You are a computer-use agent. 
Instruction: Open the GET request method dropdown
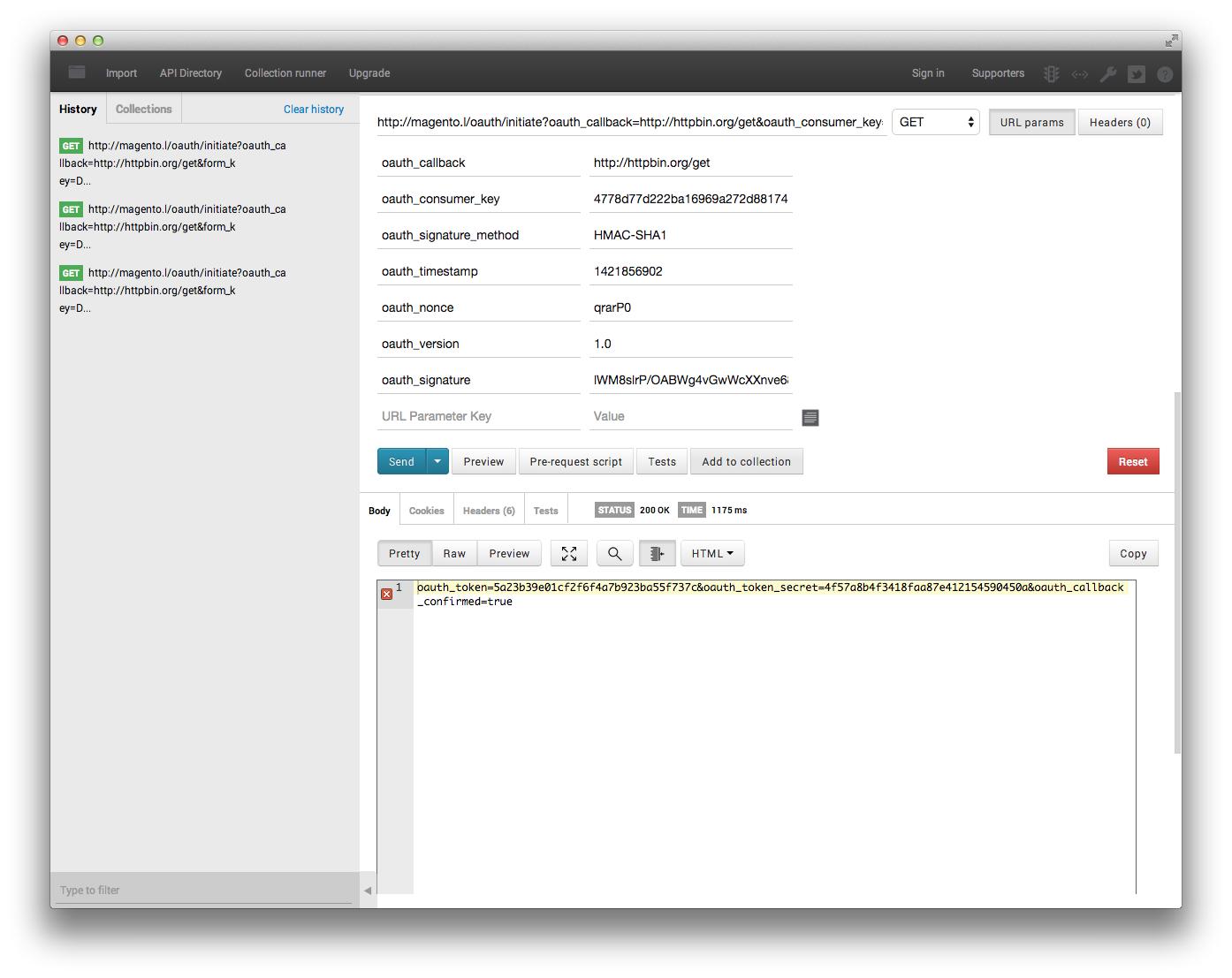coord(934,122)
